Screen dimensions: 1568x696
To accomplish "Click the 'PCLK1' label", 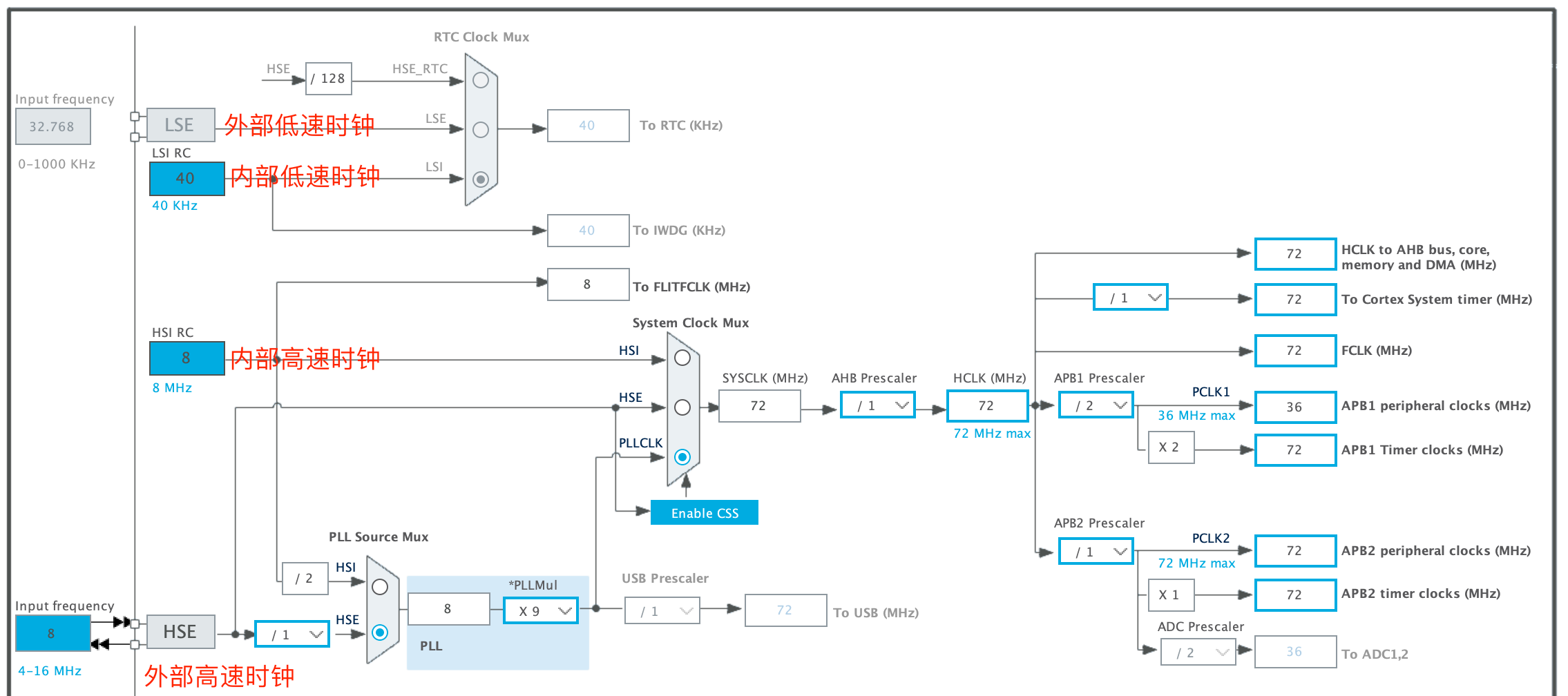I will click(x=1211, y=392).
